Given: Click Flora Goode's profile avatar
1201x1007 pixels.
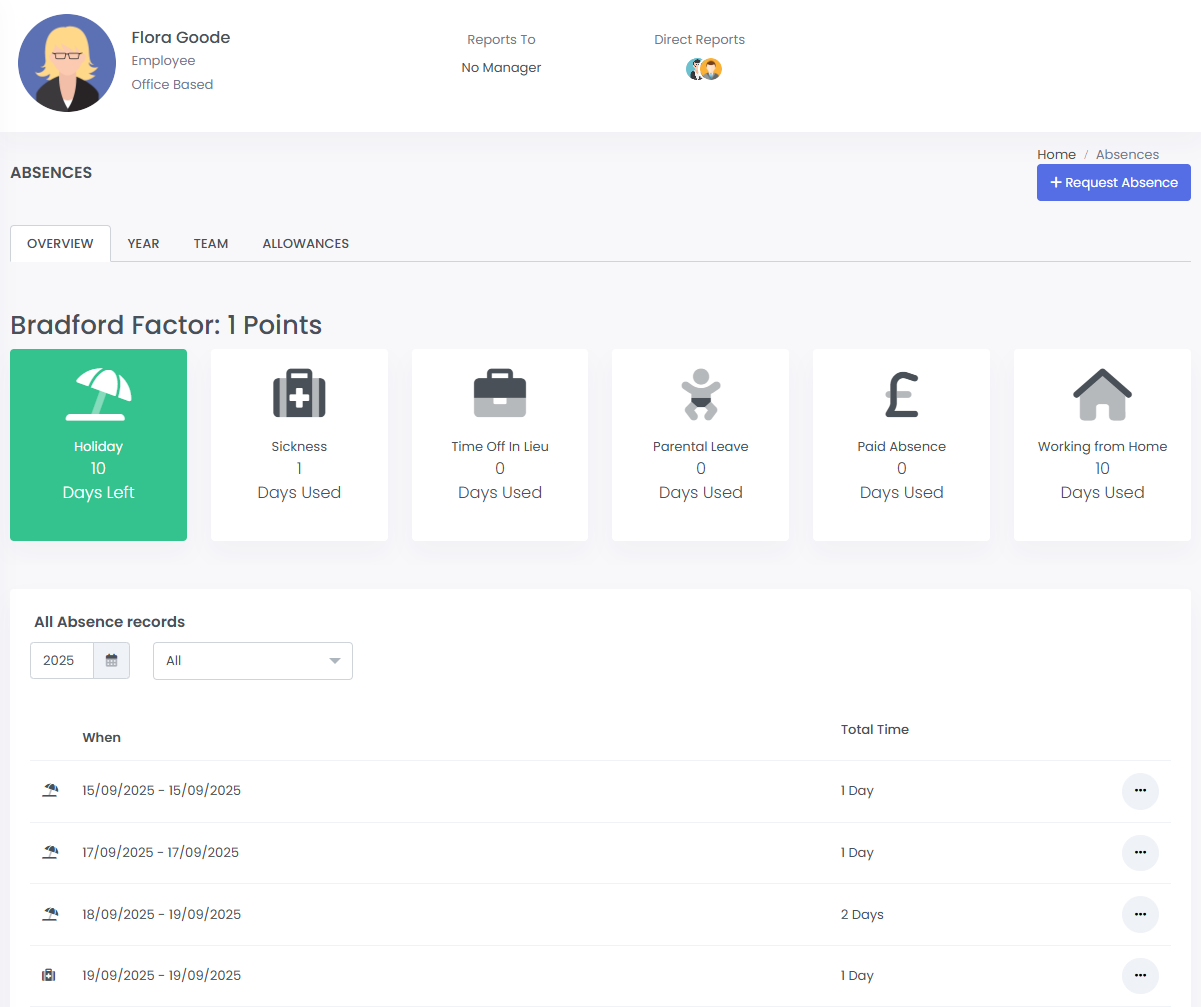Looking at the screenshot, I should coord(67,63).
